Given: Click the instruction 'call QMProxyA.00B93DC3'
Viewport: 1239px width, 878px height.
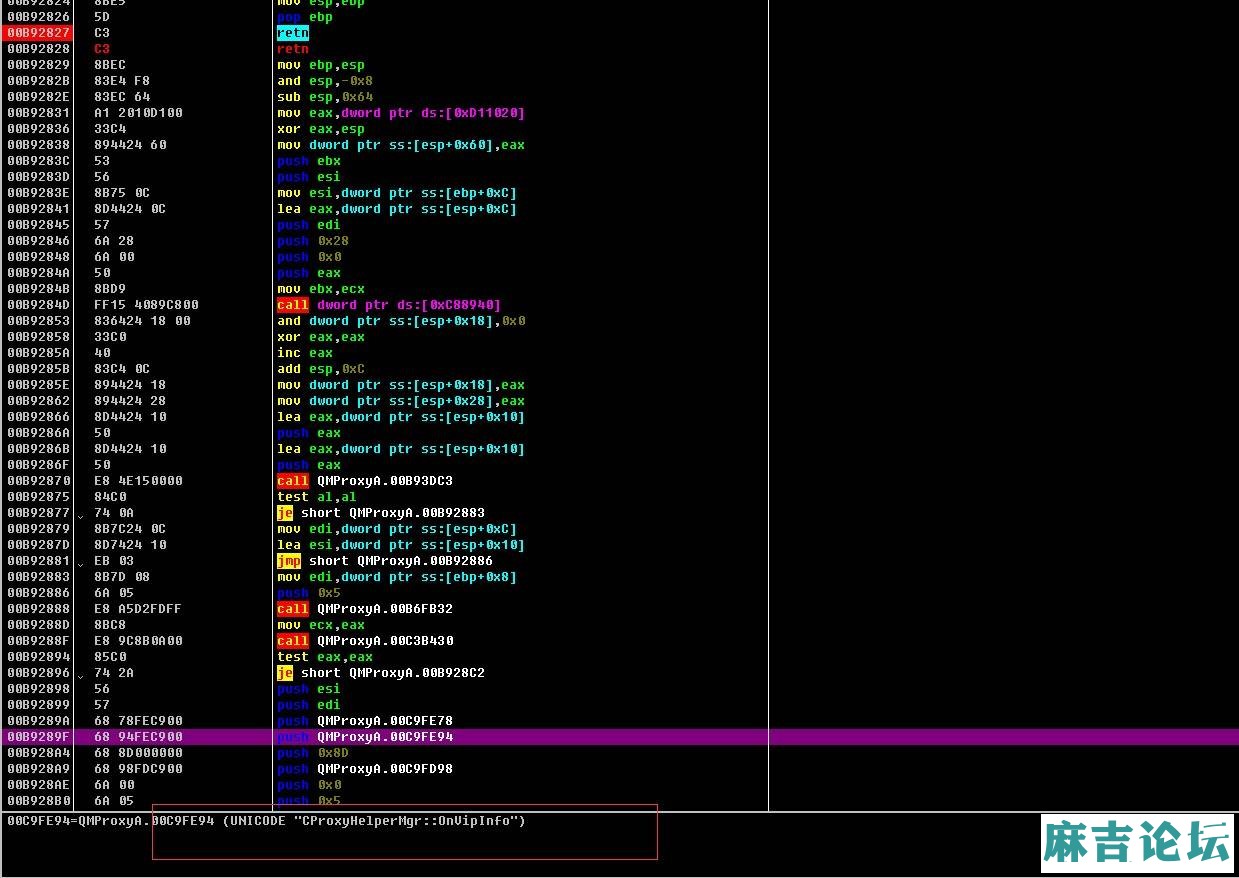Looking at the screenshot, I should [x=365, y=481].
